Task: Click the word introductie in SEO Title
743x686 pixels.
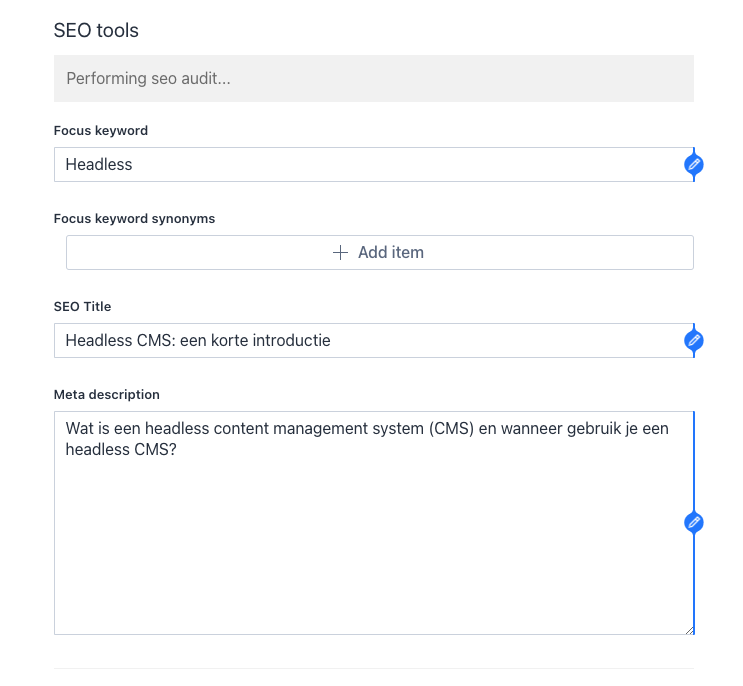Action: coord(291,341)
